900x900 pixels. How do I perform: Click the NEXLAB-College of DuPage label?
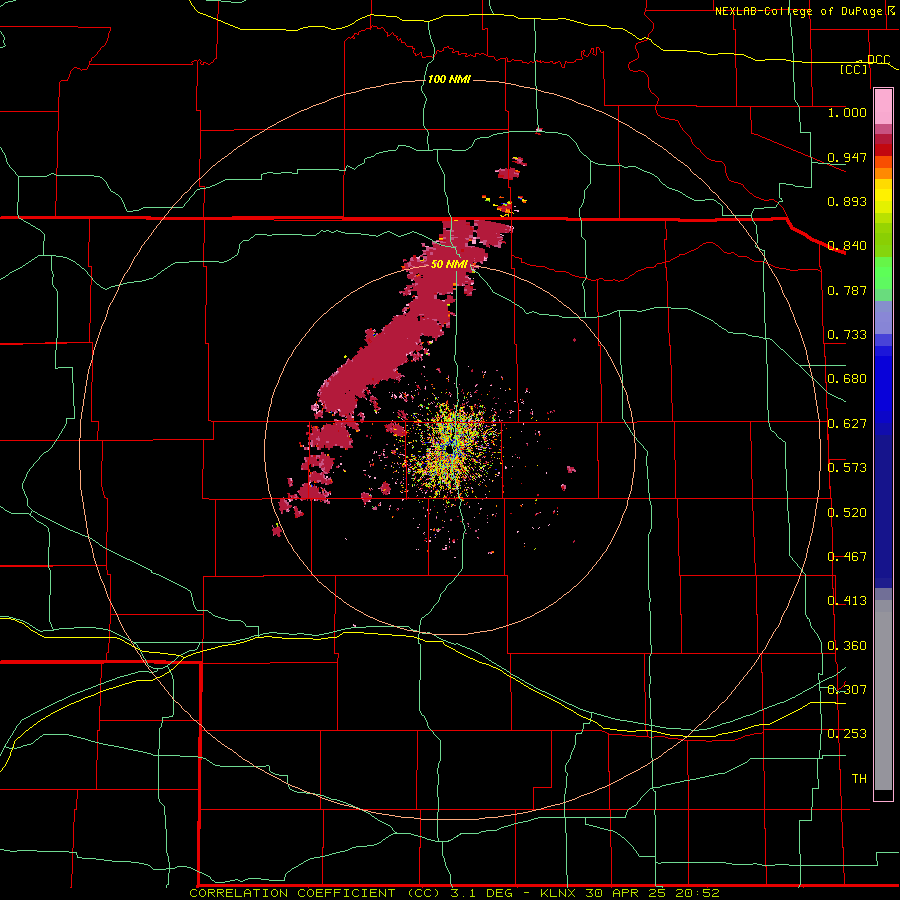pos(801,11)
